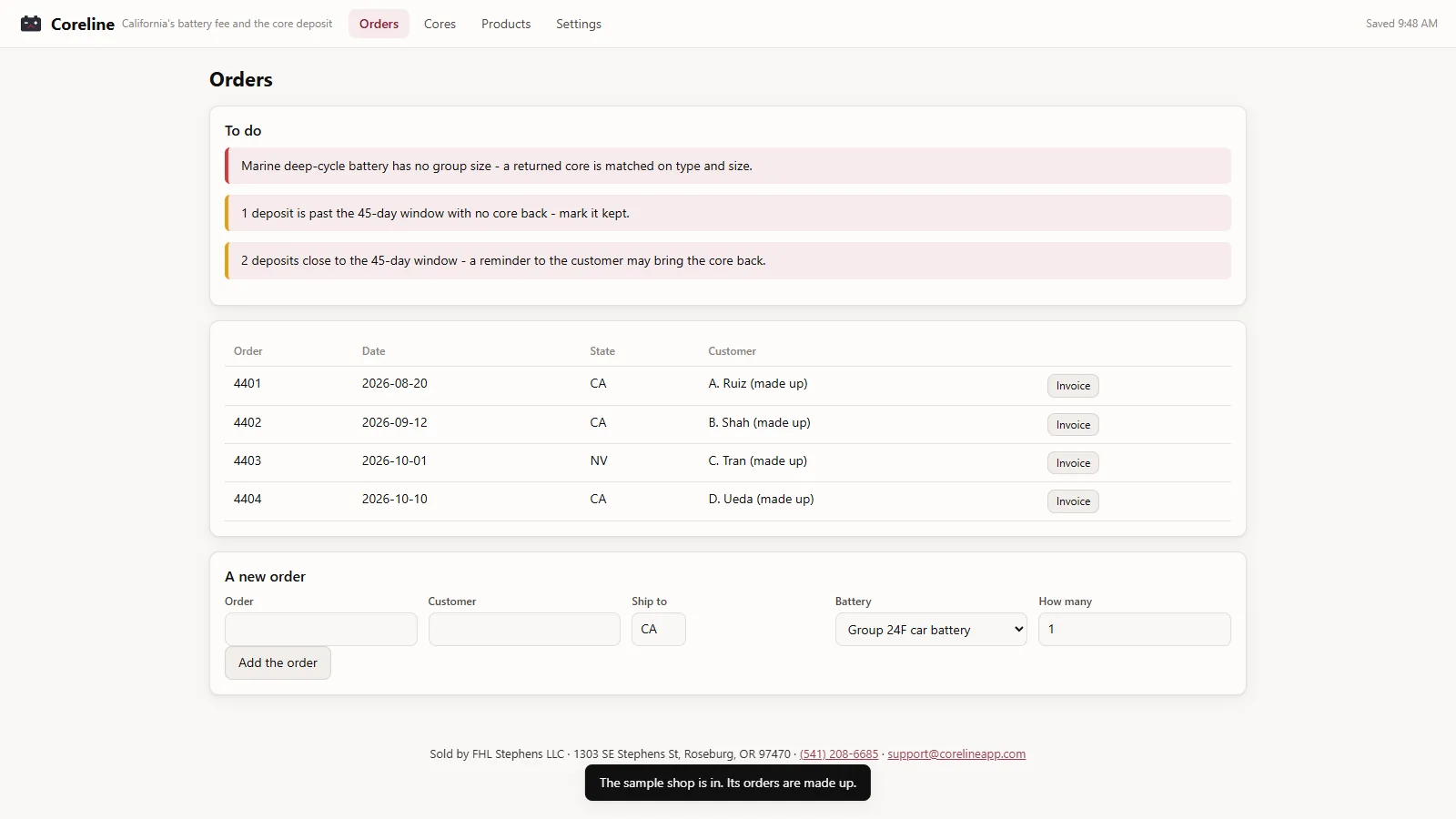The width and height of the screenshot is (1456, 819).
Task: Click the Customer column header
Action: click(x=733, y=351)
